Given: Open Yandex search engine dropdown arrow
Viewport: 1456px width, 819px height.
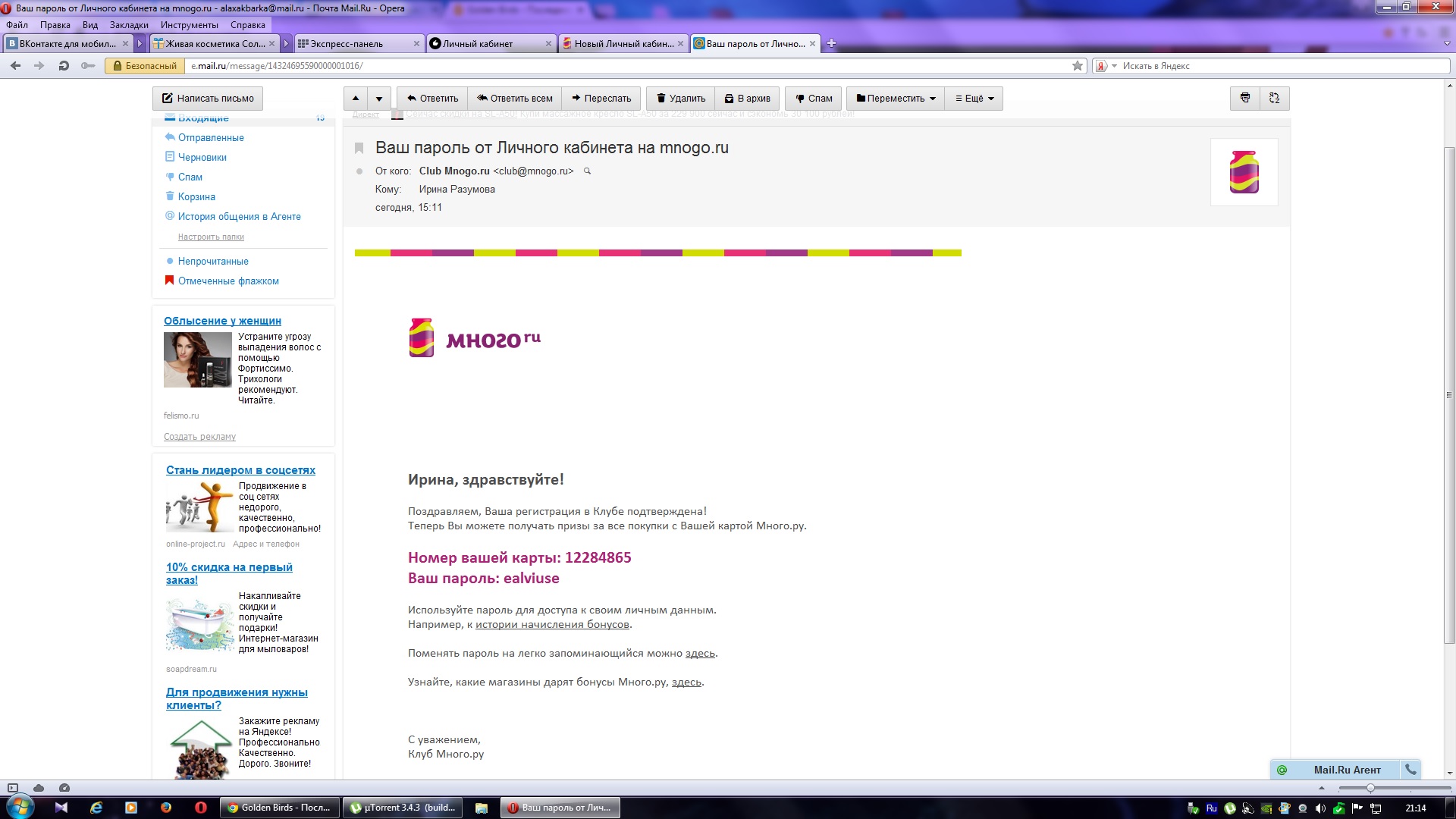Looking at the screenshot, I should click(1114, 66).
